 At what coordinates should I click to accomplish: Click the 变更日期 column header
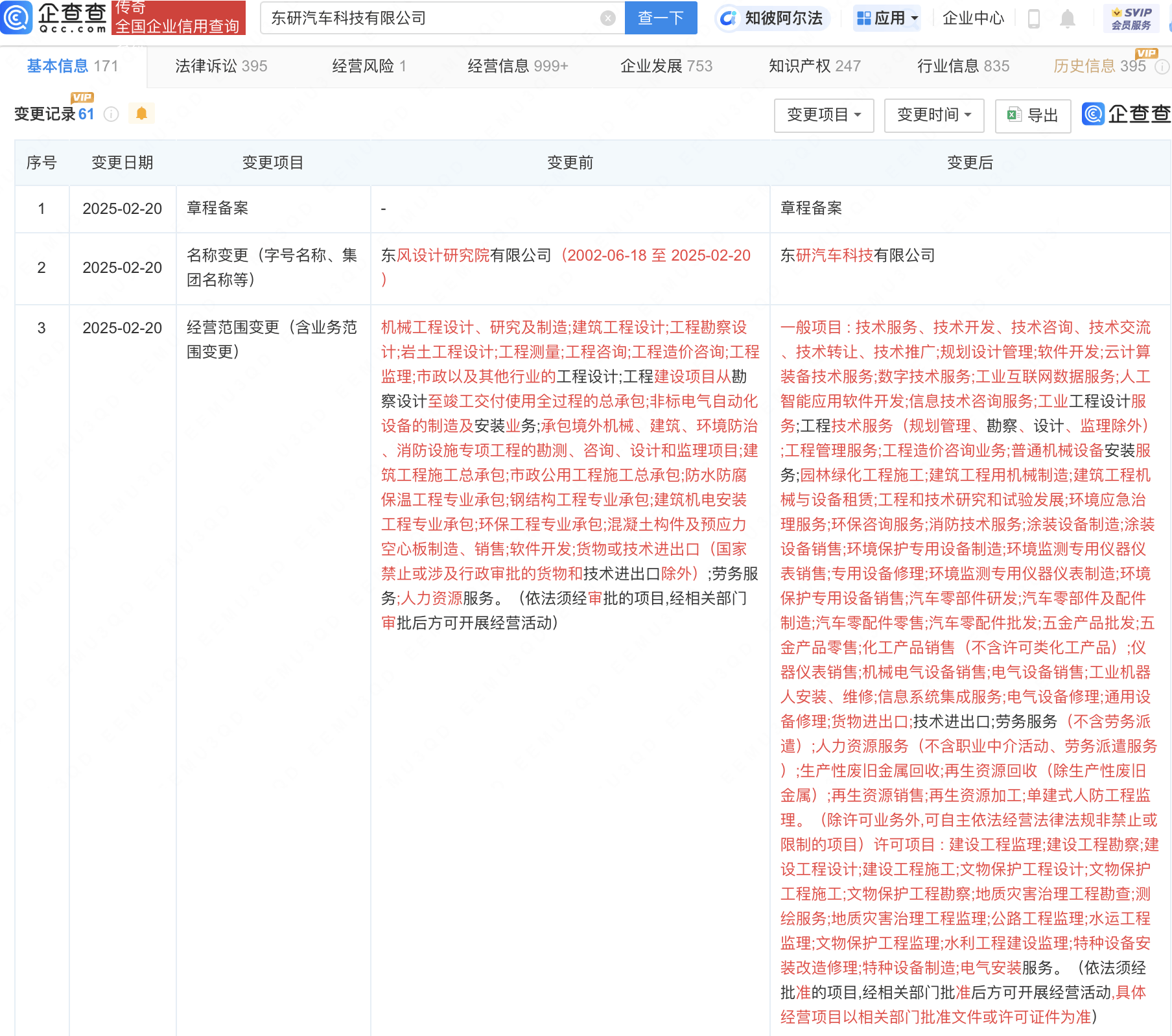(122, 163)
